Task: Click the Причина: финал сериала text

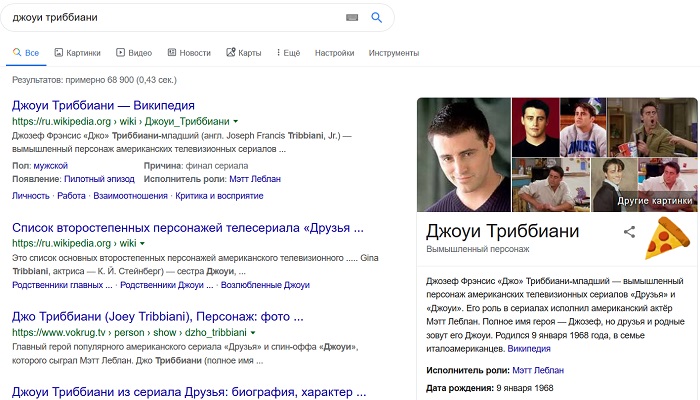Action: (196, 166)
